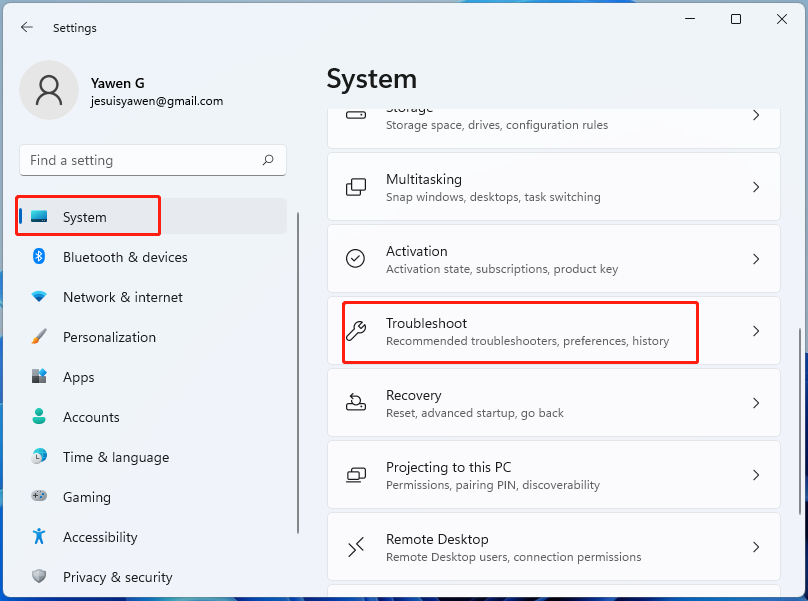Click the Network wifi icon in sidebar
Screen dimensions: 808x601
pyautogui.click(x=39, y=296)
